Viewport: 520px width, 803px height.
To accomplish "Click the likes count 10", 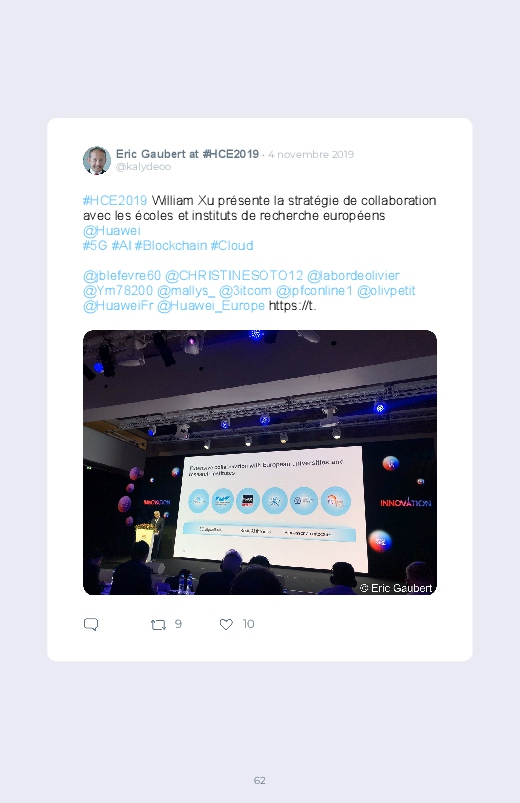I will 248,624.
